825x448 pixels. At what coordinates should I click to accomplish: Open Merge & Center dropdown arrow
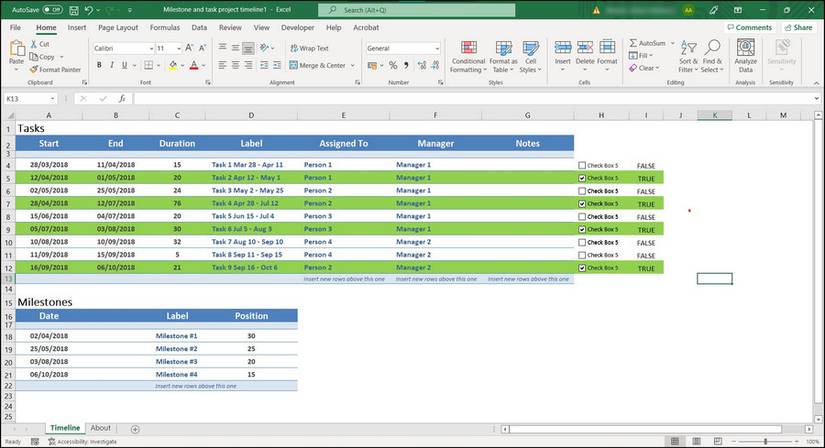(x=353, y=65)
